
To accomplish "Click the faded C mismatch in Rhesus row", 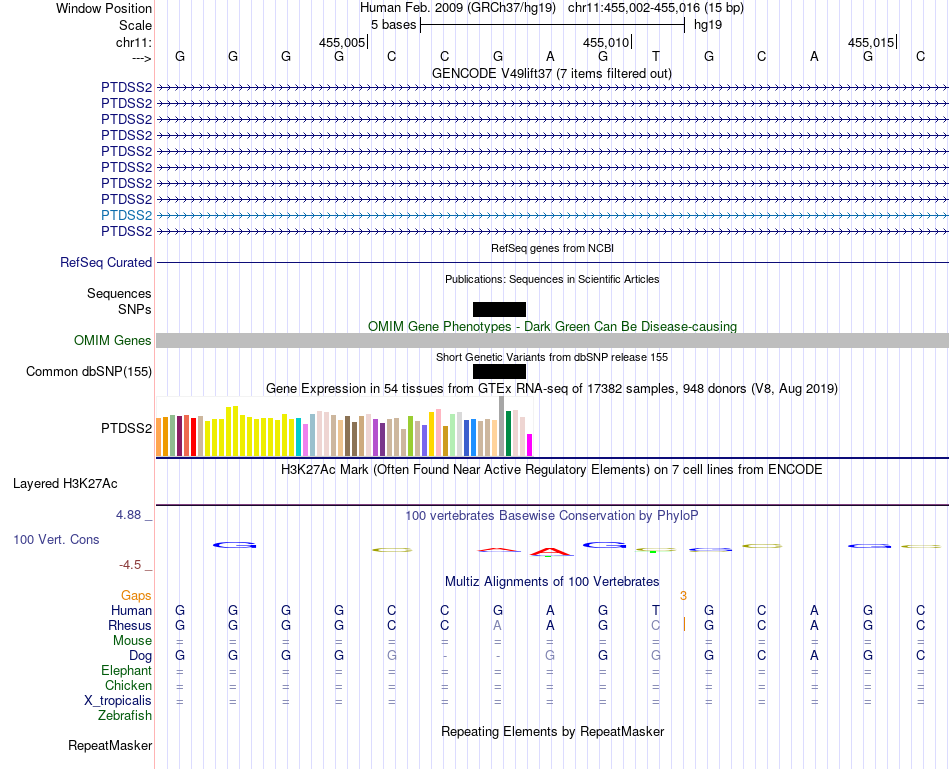I will pos(656,625).
